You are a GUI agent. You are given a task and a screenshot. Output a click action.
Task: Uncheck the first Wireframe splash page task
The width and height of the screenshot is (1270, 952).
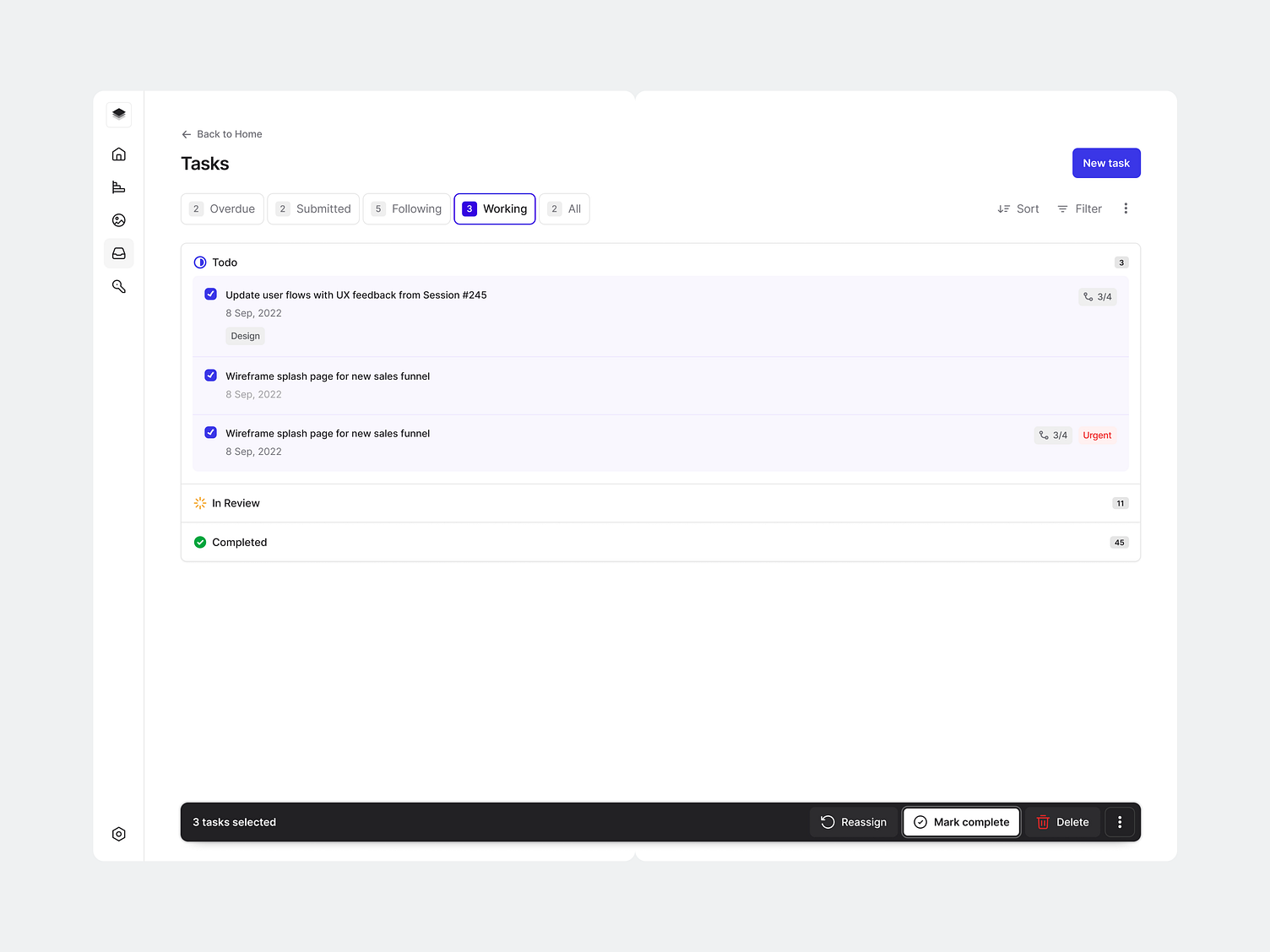pos(210,375)
